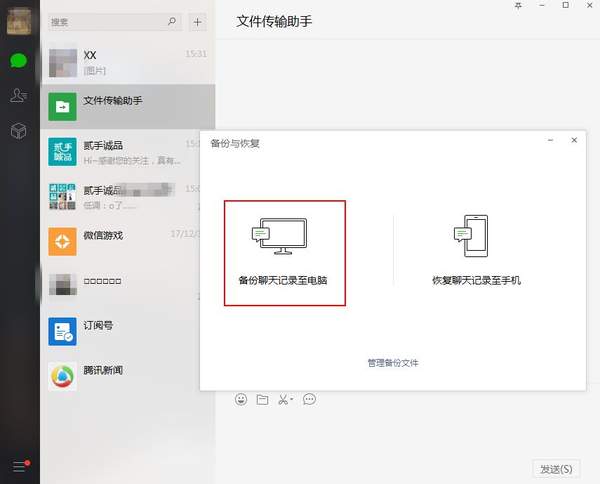Click the screenshot scissors icon
The height and width of the screenshot is (484, 600).
click(284, 400)
